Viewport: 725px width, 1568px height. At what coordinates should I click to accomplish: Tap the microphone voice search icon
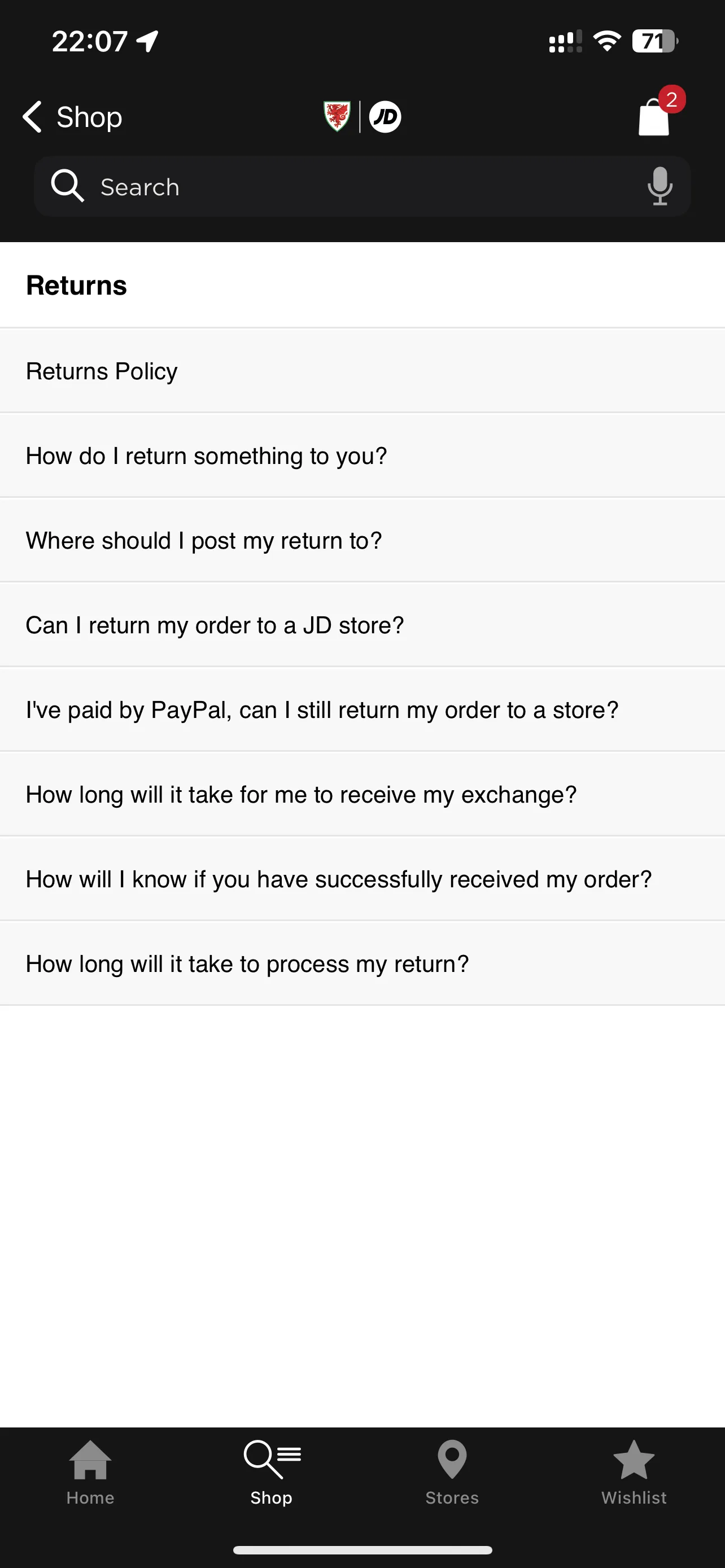tap(660, 186)
